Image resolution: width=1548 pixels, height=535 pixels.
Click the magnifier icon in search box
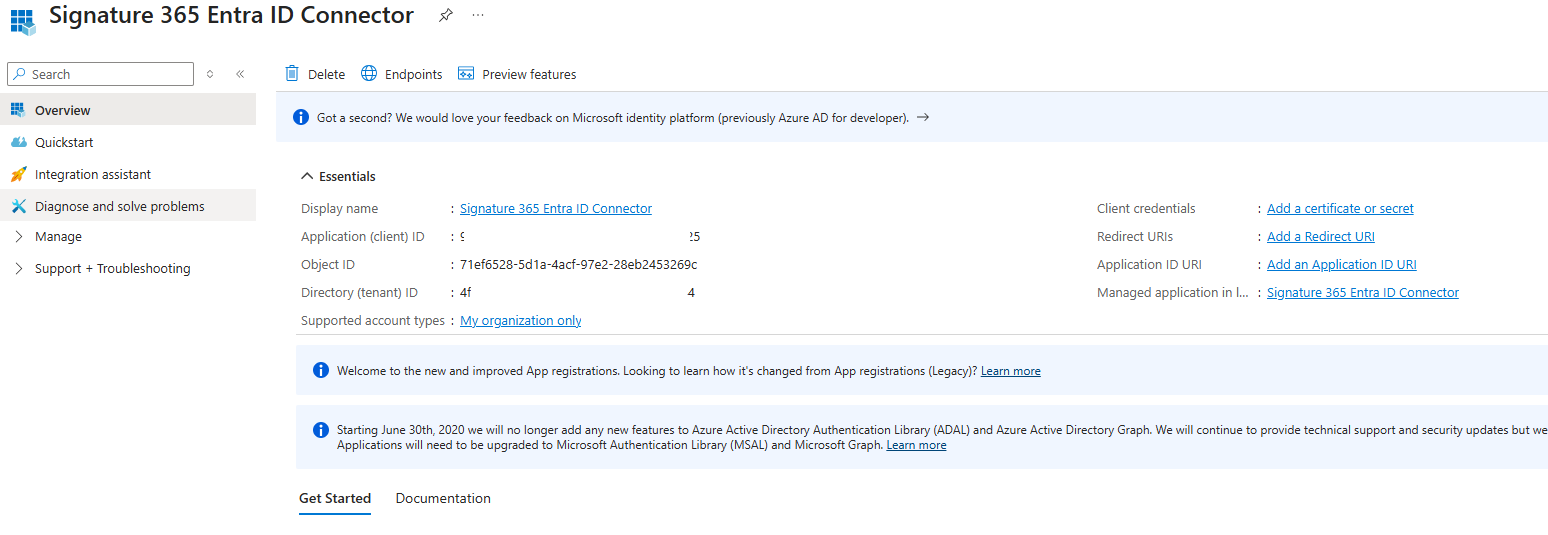click(20, 74)
